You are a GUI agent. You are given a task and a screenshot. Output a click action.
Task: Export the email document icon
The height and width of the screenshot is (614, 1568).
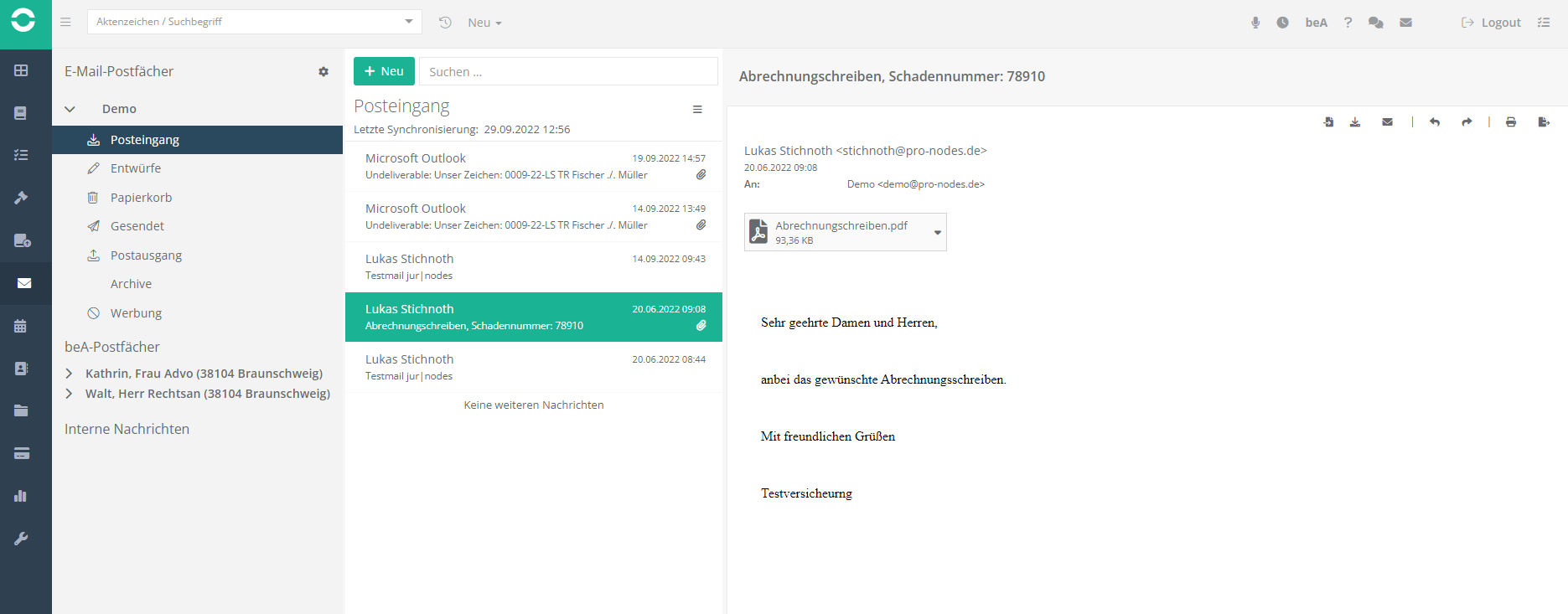click(1544, 122)
